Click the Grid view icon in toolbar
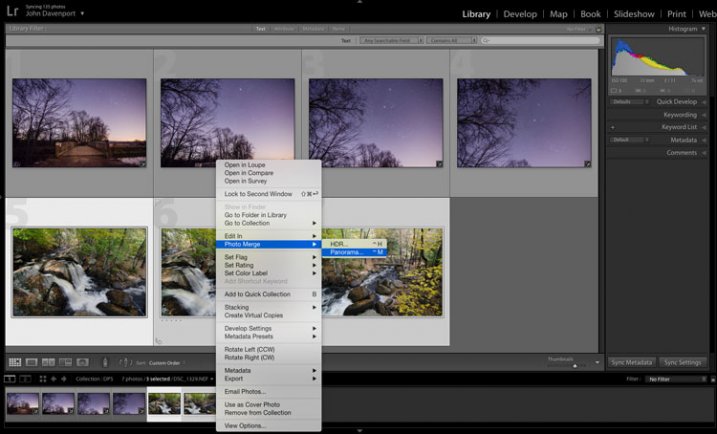This screenshot has height=434, width=717. click(15, 361)
